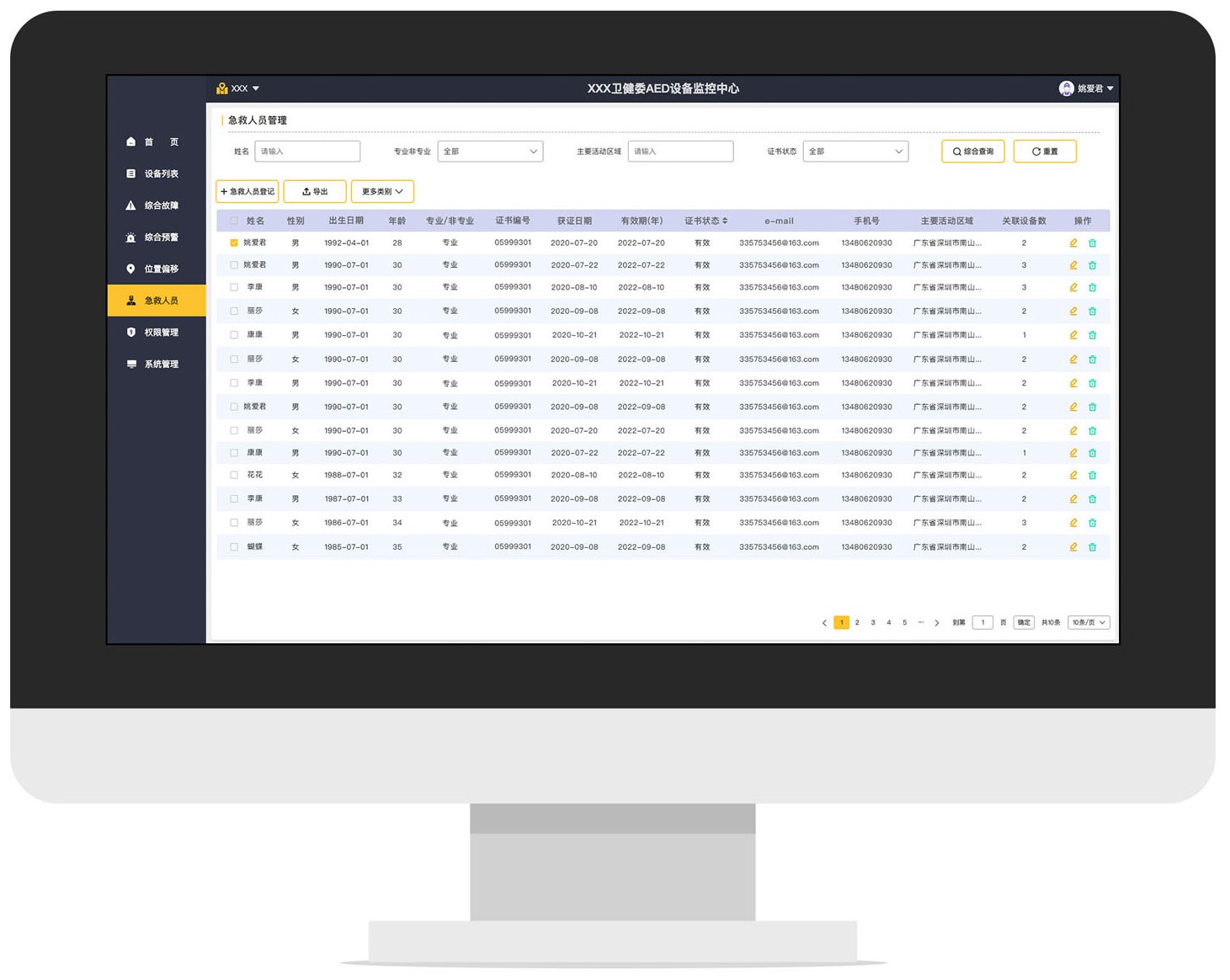Check the 李康 row born 1987-07-01
This screenshot has width=1230, height=980.
[x=234, y=499]
